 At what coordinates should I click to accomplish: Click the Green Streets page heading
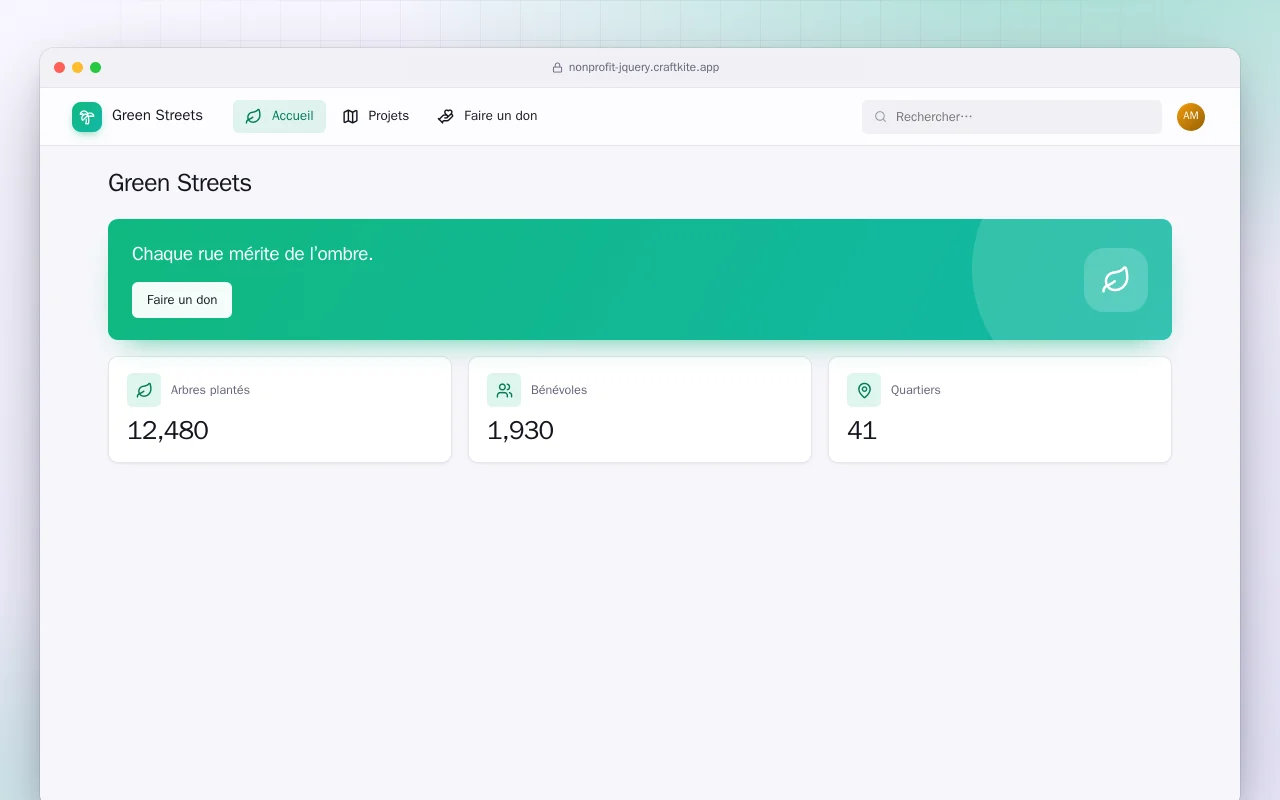180,183
